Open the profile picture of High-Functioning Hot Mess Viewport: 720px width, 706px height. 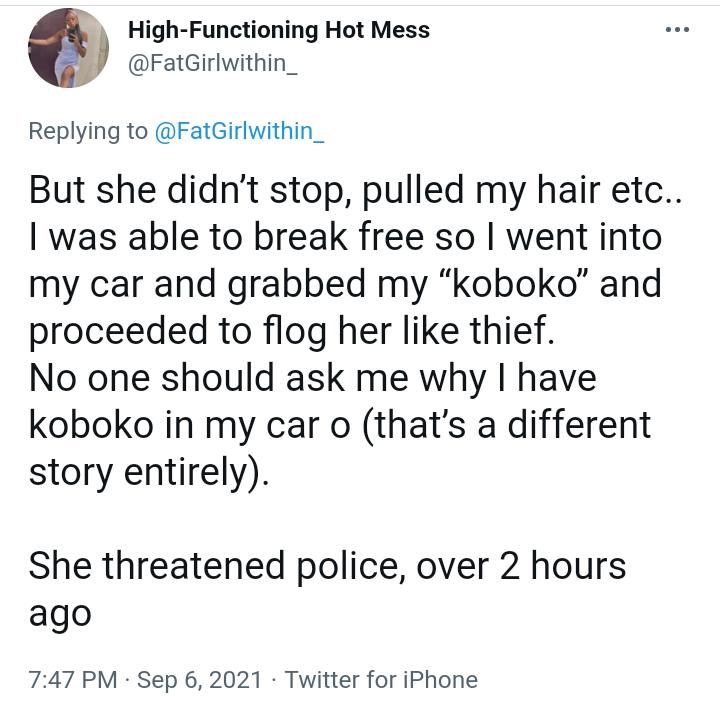68,48
